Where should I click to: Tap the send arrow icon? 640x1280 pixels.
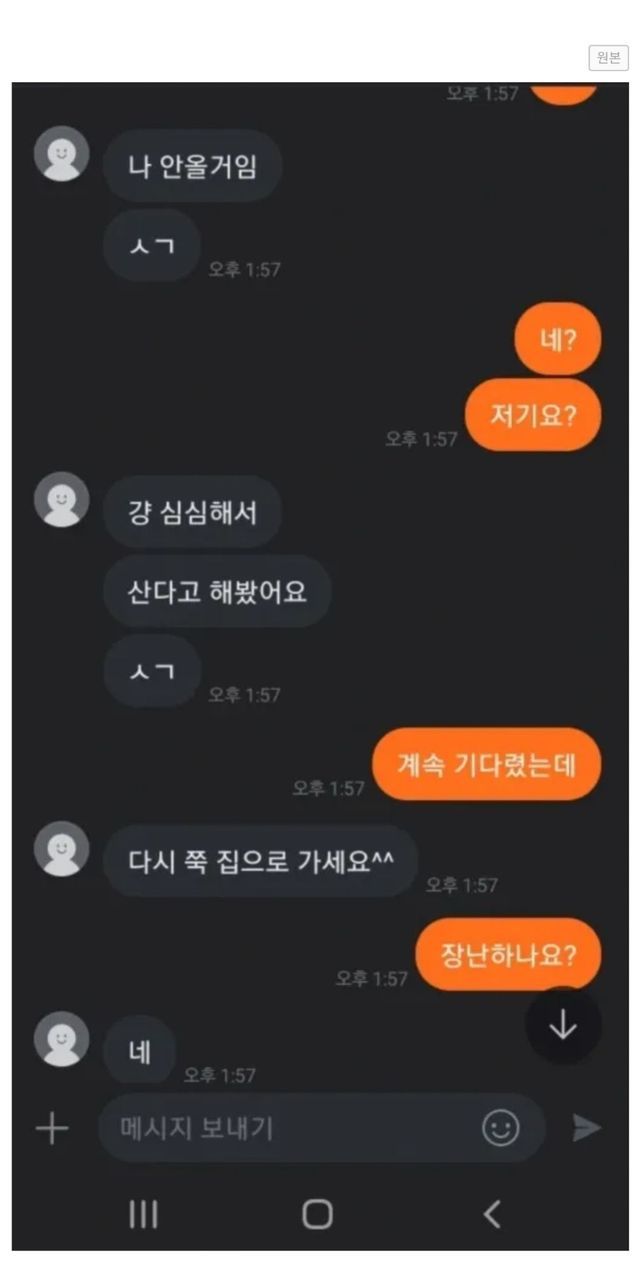pos(587,1128)
